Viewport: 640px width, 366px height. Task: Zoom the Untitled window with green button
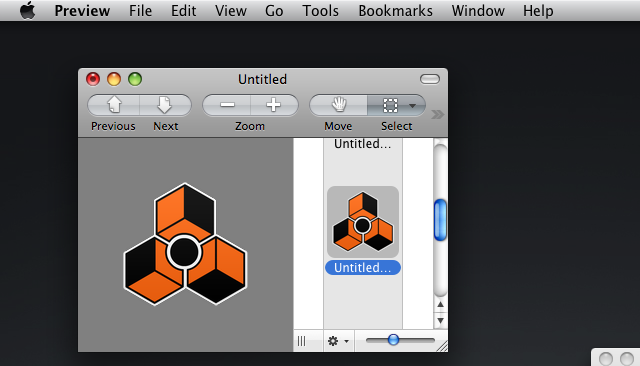click(x=135, y=79)
